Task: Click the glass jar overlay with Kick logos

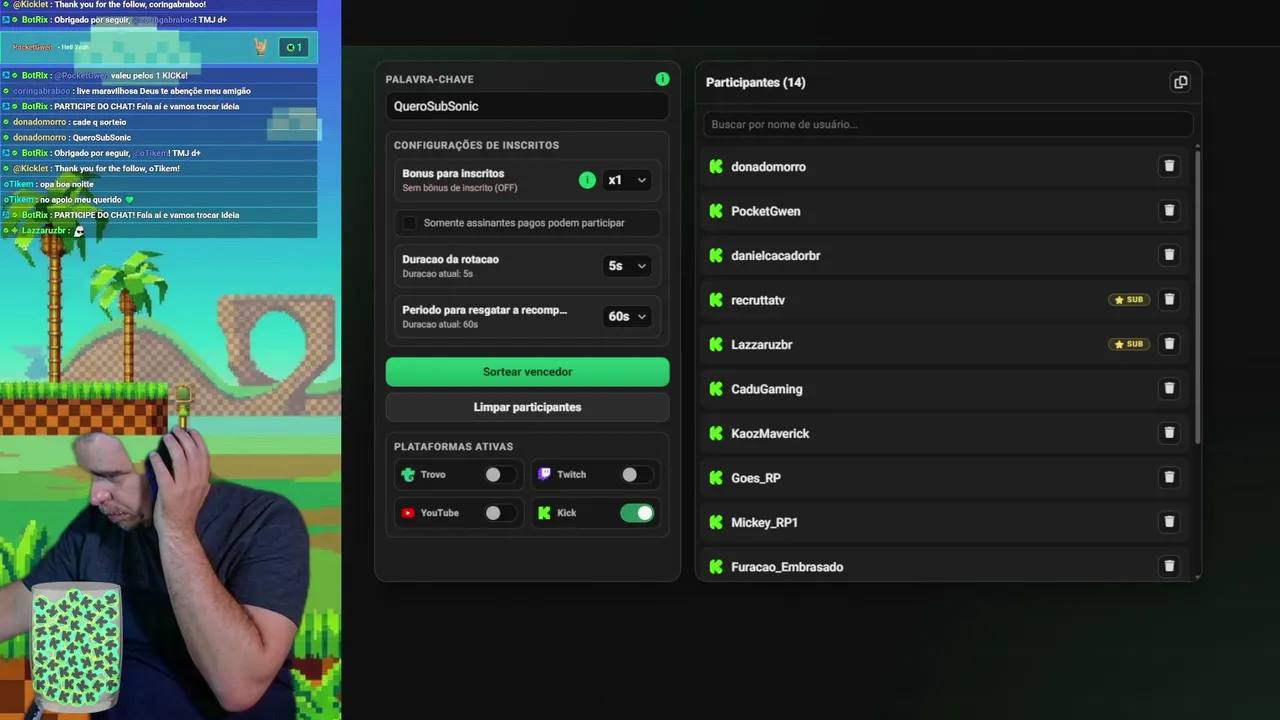Action: coord(75,648)
